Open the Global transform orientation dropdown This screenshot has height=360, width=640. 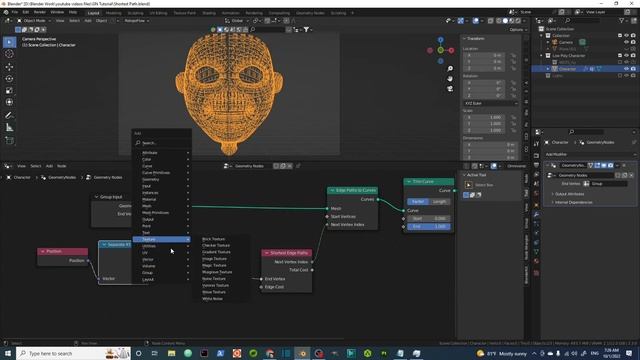tap(237, 20)
